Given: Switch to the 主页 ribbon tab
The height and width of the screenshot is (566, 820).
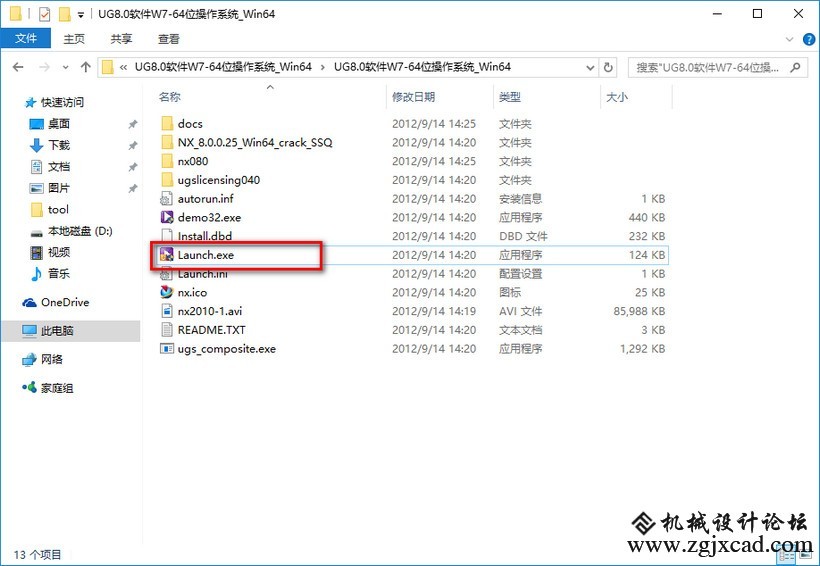Looking at the screenshot, I should [x=74, y=39].
